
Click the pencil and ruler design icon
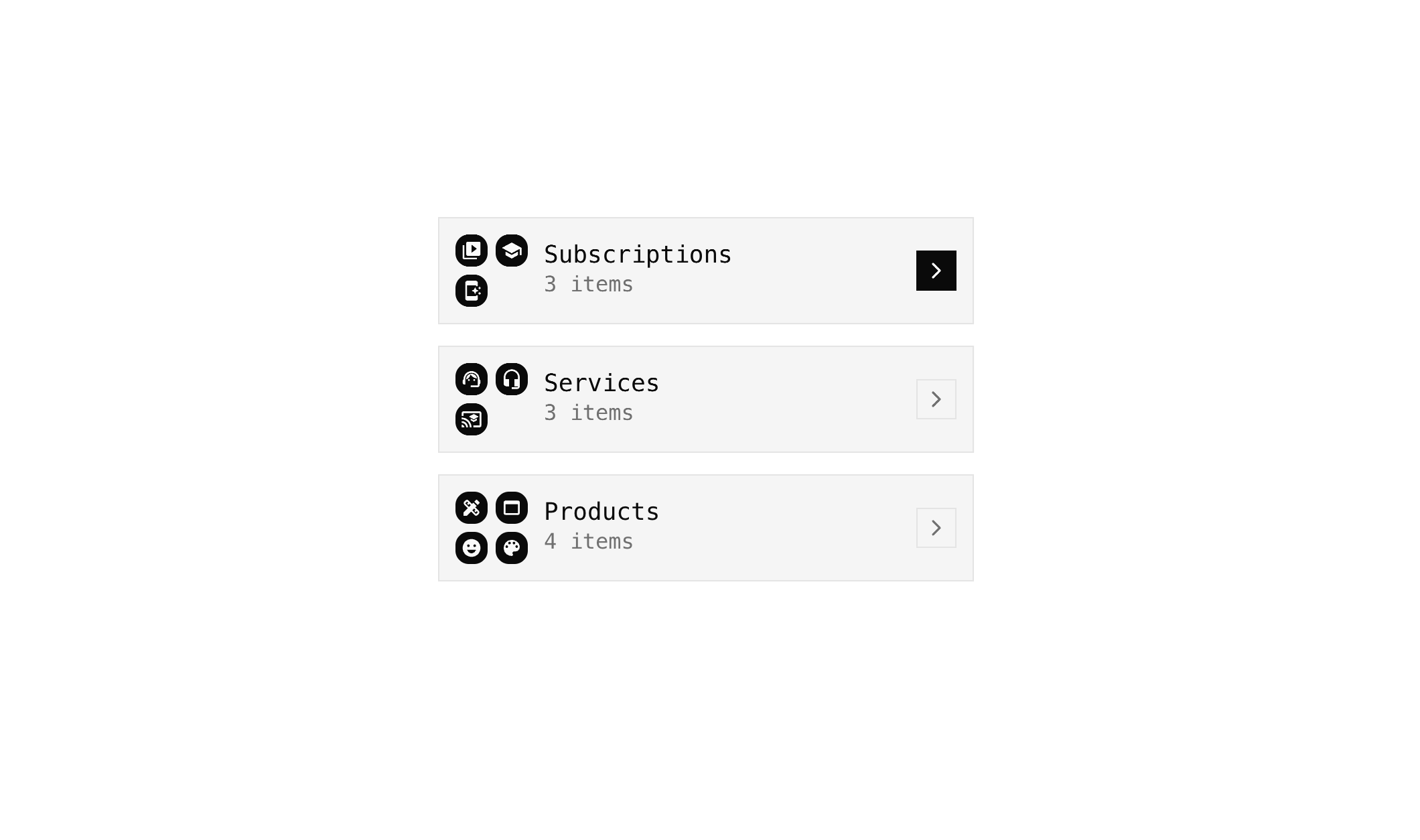[x=472, y=508]
